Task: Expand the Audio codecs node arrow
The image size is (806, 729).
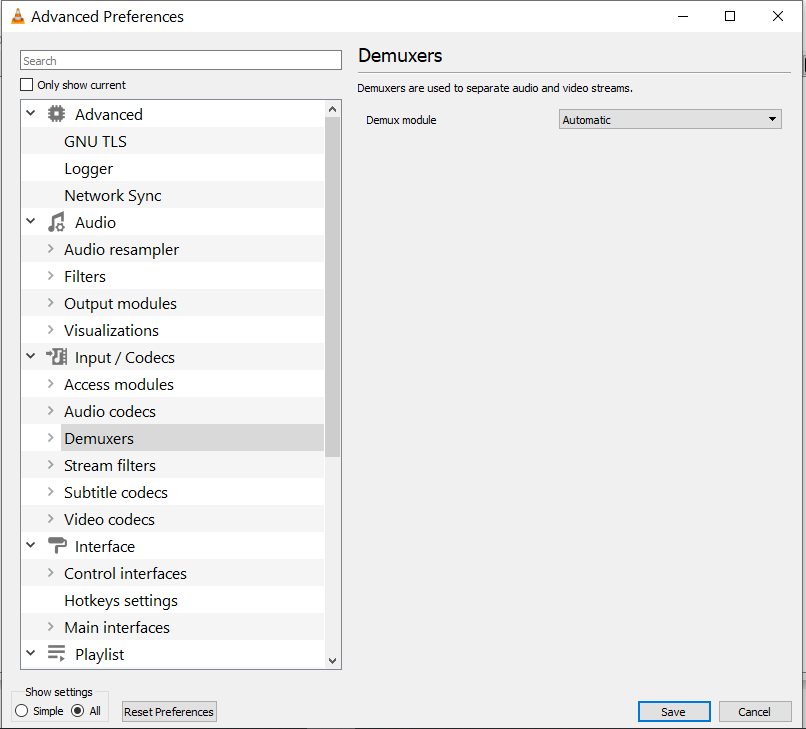Action: coord(50,411)
